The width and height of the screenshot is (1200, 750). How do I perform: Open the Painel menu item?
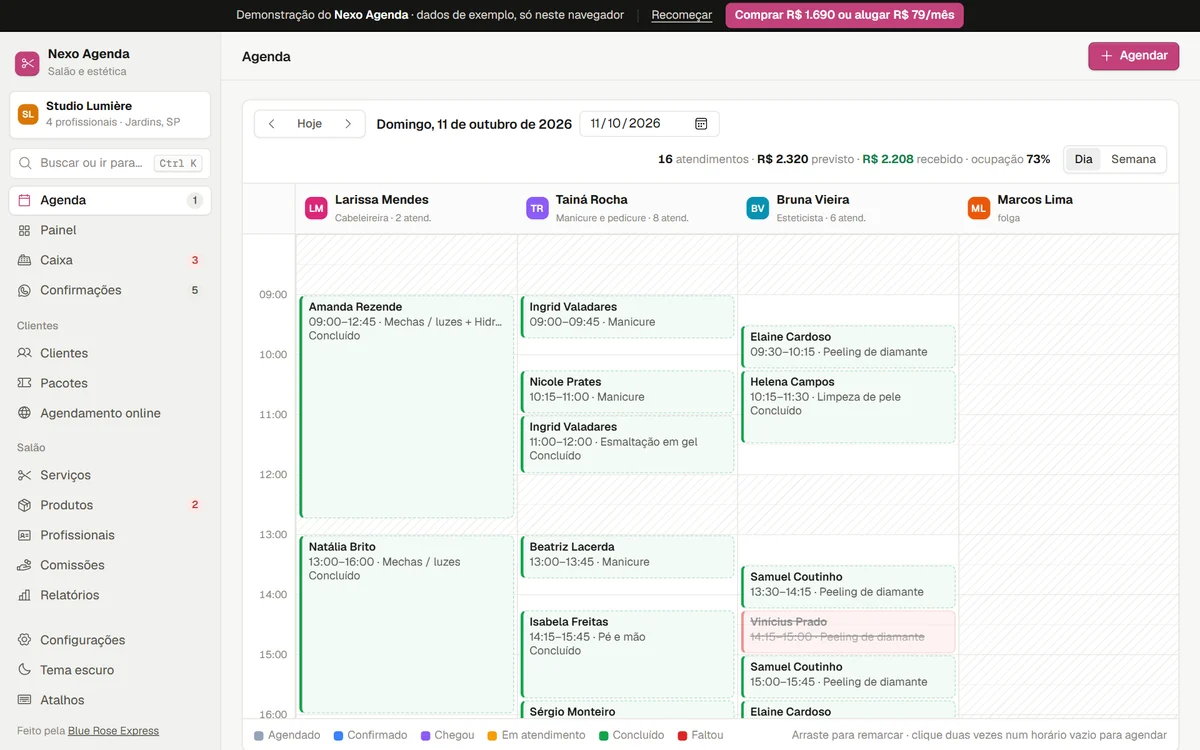[110, 230]
